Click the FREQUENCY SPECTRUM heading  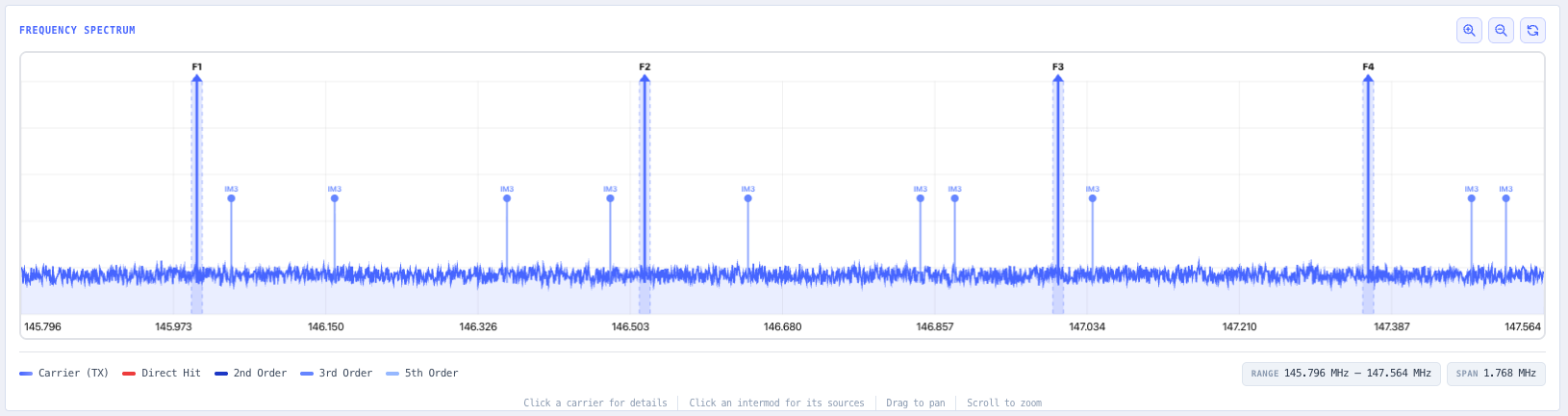tap(77, 31)
